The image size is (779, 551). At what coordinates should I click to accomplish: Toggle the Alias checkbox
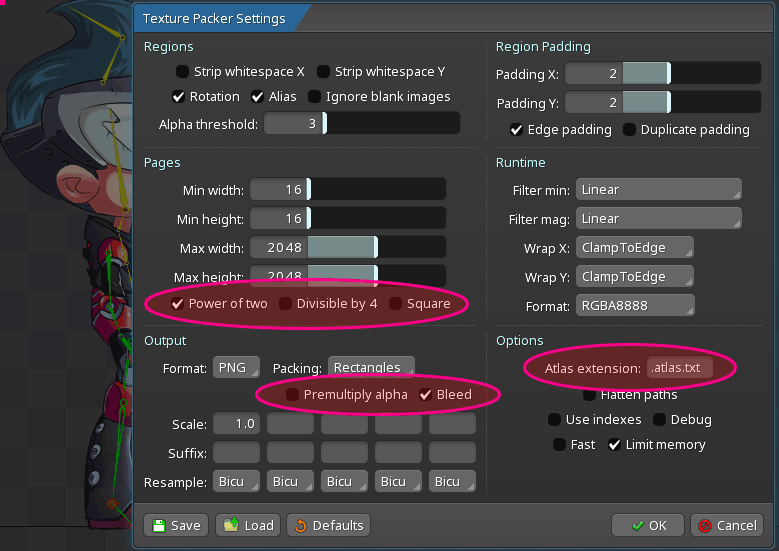[x=257, y=96]
